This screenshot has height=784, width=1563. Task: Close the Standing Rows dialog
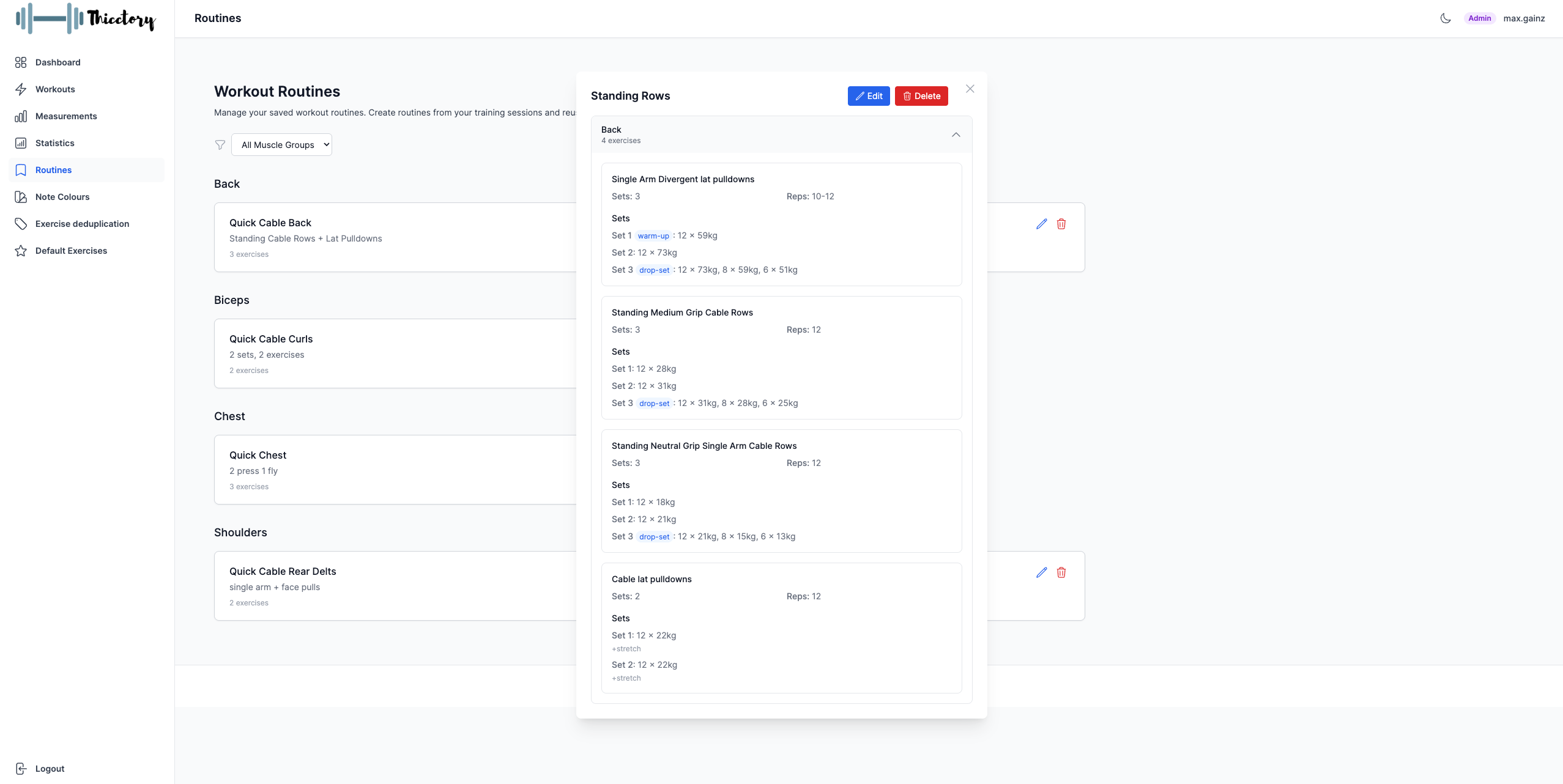[x=970, y=89]
